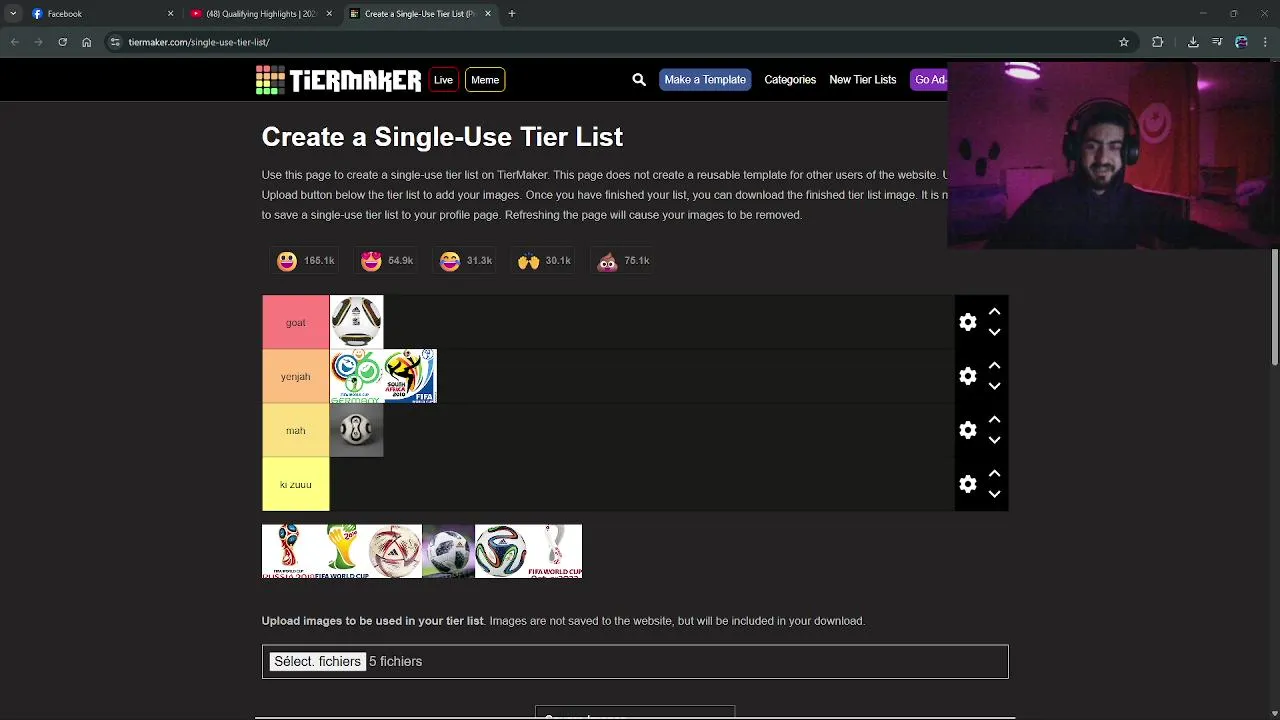The height and width of the screenshot is (720, 1280).
Task: Open the search magnifier in the header
Action: [x=639, y=80]
